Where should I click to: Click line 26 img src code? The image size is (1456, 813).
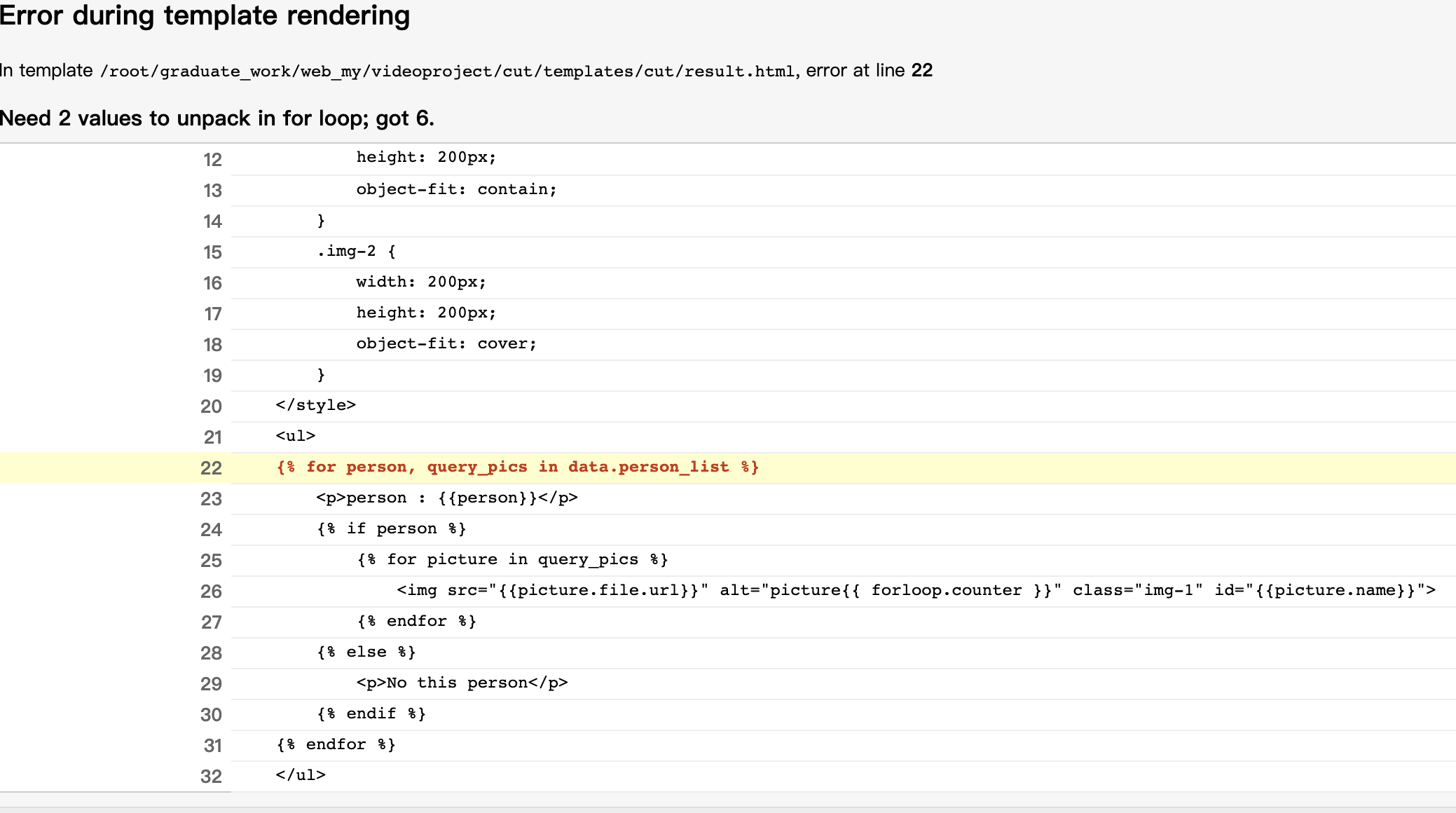pos(915,590)
